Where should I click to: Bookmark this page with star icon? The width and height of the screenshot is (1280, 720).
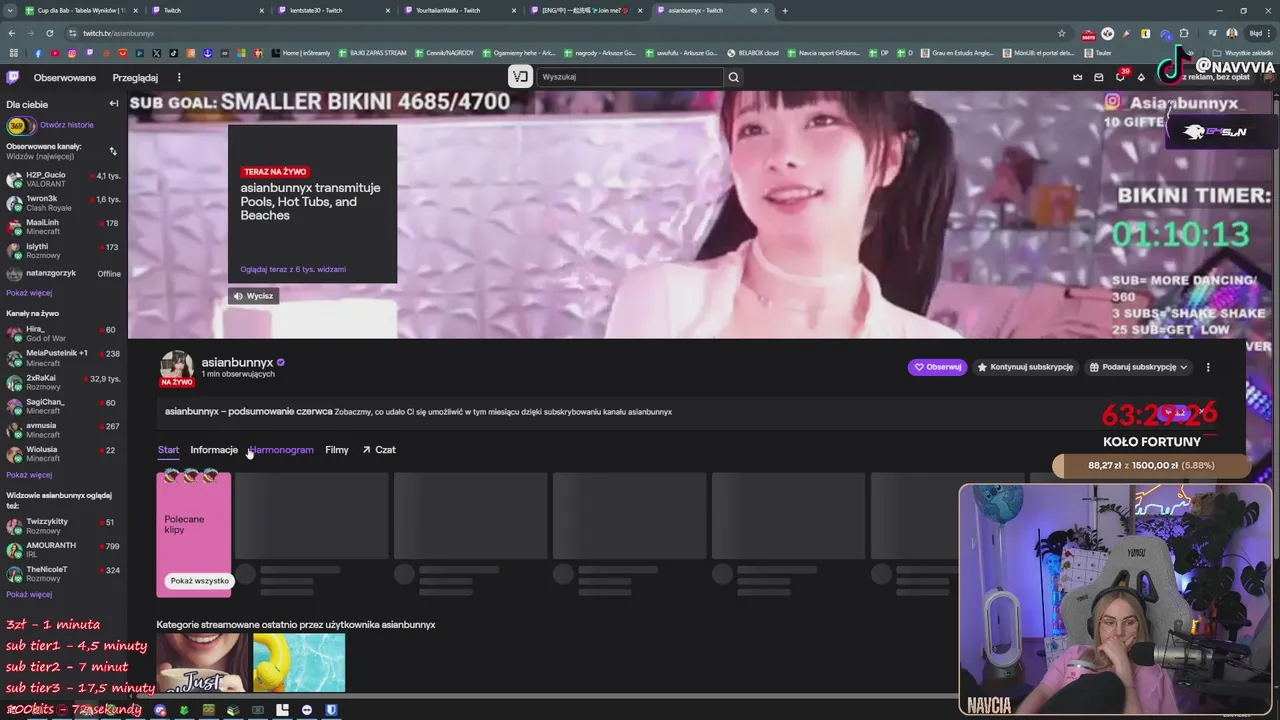(1062, 33)
